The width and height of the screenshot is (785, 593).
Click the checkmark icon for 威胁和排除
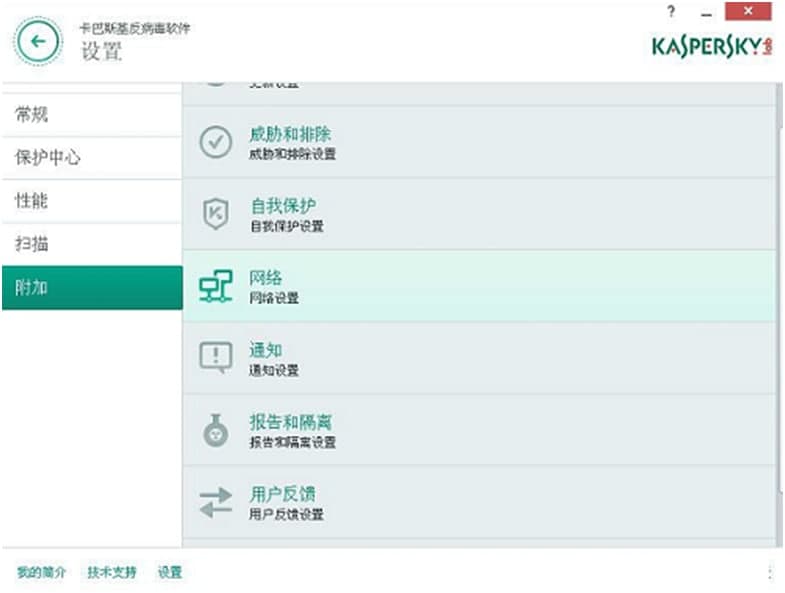(x=216, y=142)
